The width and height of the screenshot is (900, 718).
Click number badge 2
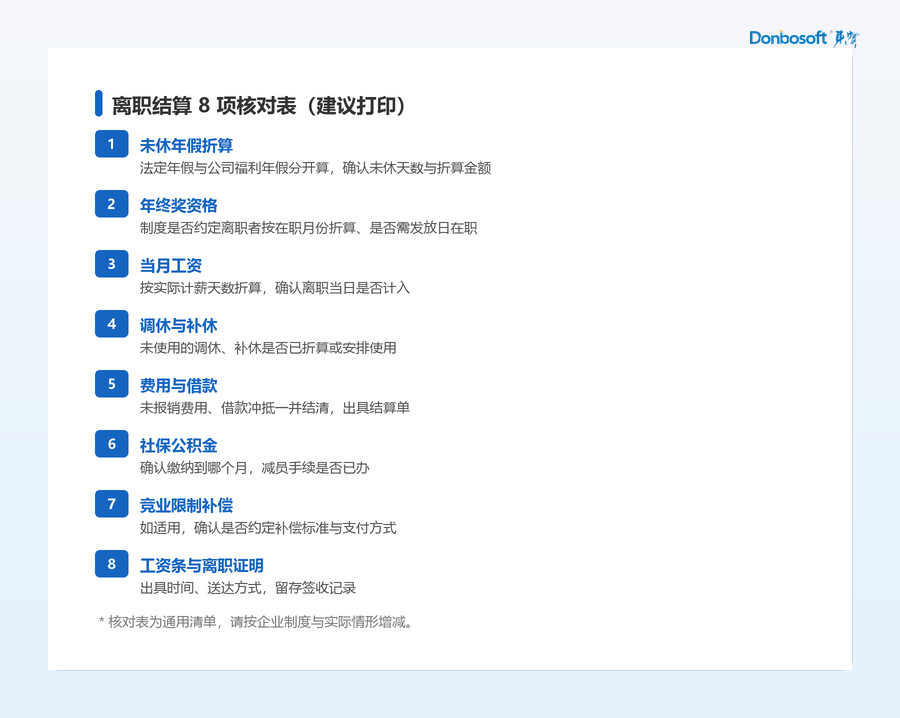[111, 204]
